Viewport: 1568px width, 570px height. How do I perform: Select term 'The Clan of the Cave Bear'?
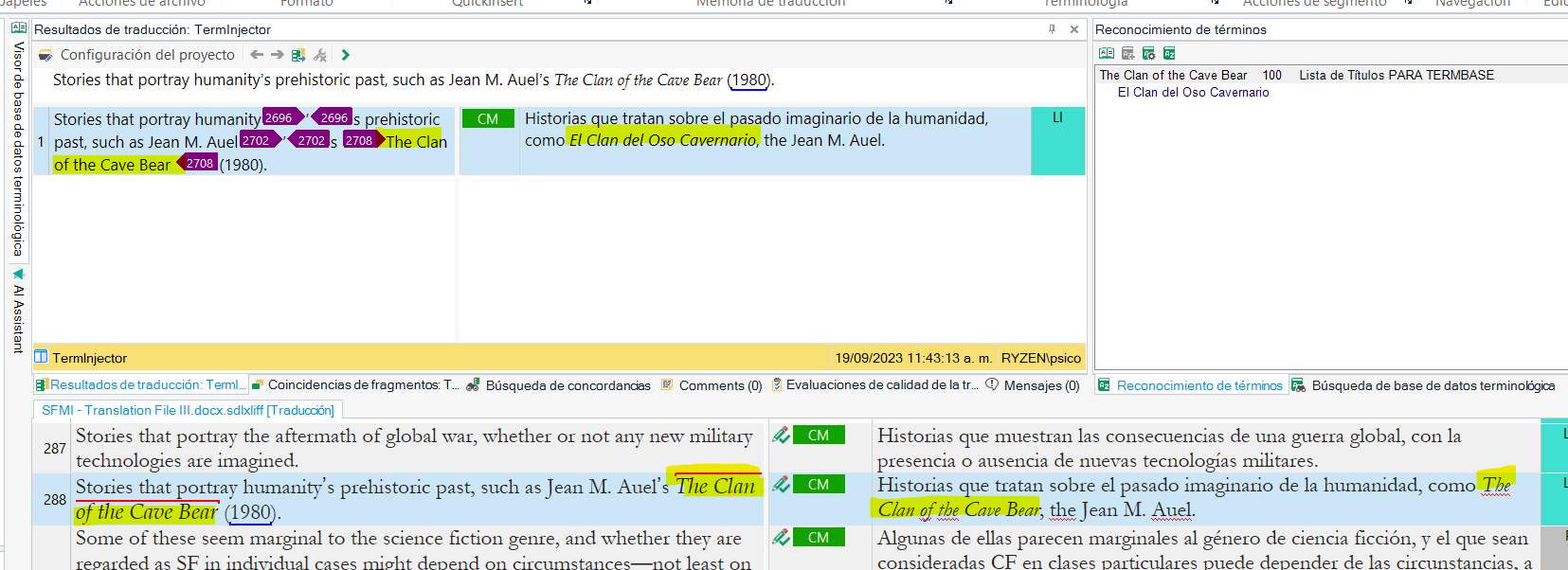[x=1173, y=75]
